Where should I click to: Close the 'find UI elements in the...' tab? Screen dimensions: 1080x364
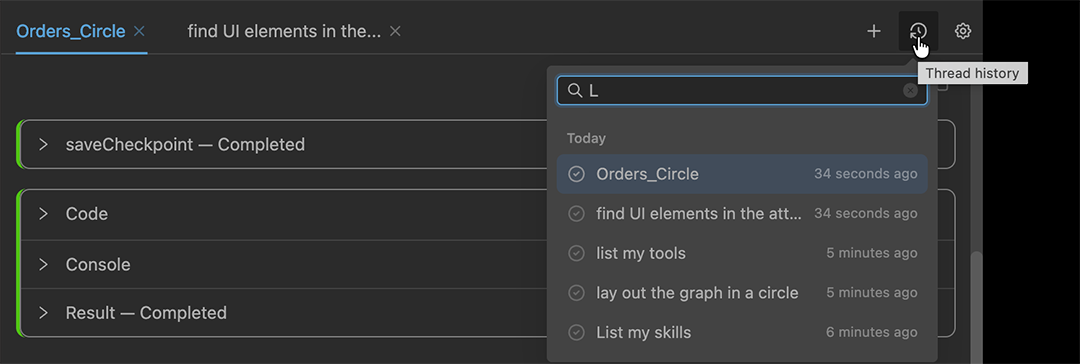tap(395, 31)
